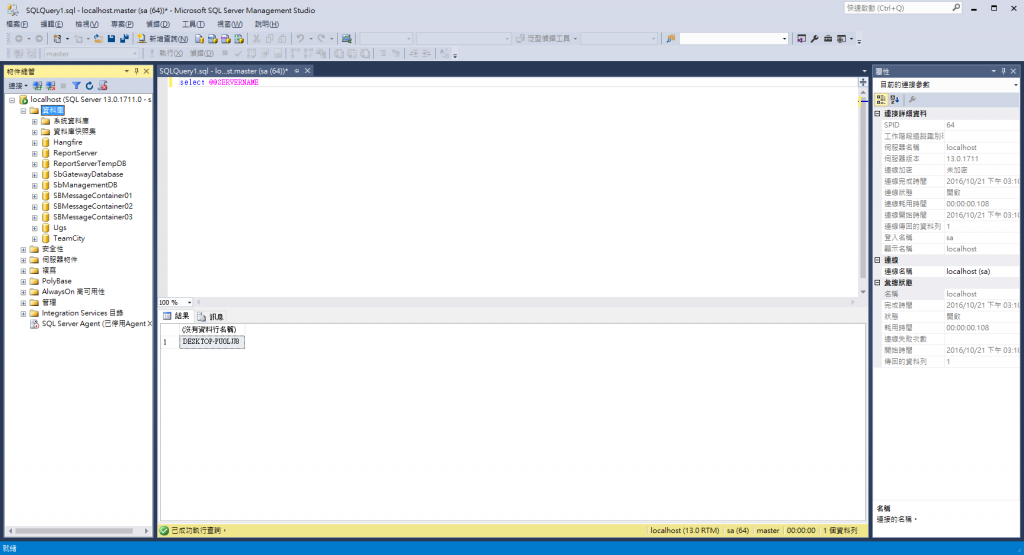Expand the ReportServer database node
The width and height of the screenshot is (1024, 555).
pyautogui.click(x=35, y=153)
